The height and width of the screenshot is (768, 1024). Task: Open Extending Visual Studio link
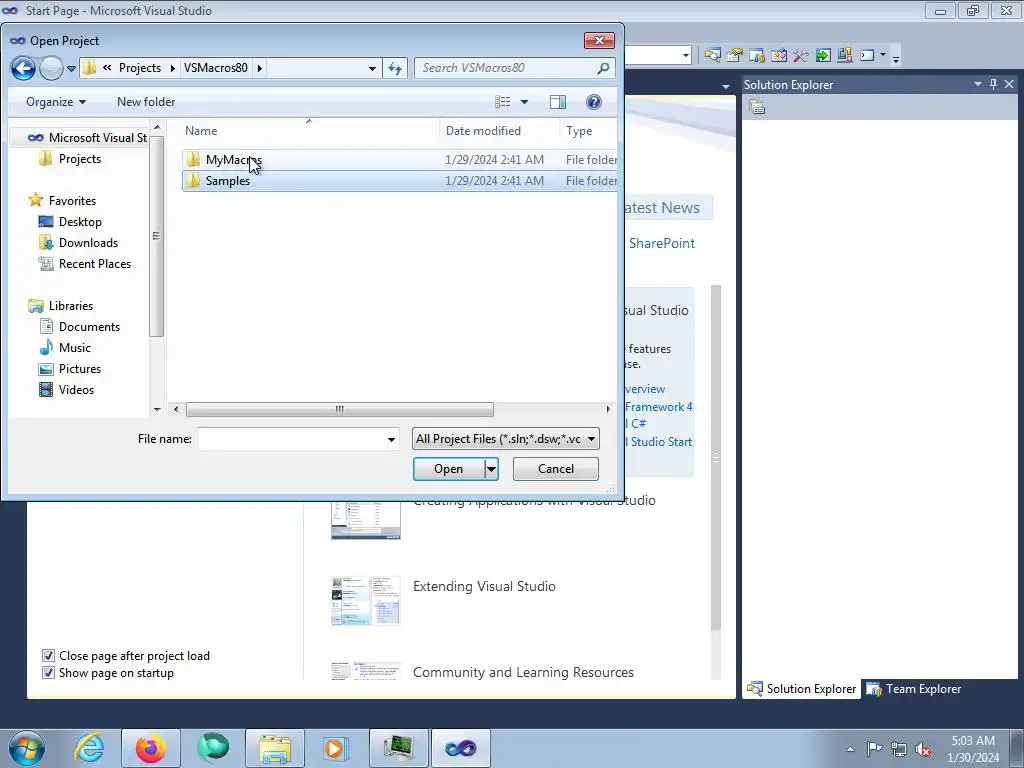click(484, 586)
